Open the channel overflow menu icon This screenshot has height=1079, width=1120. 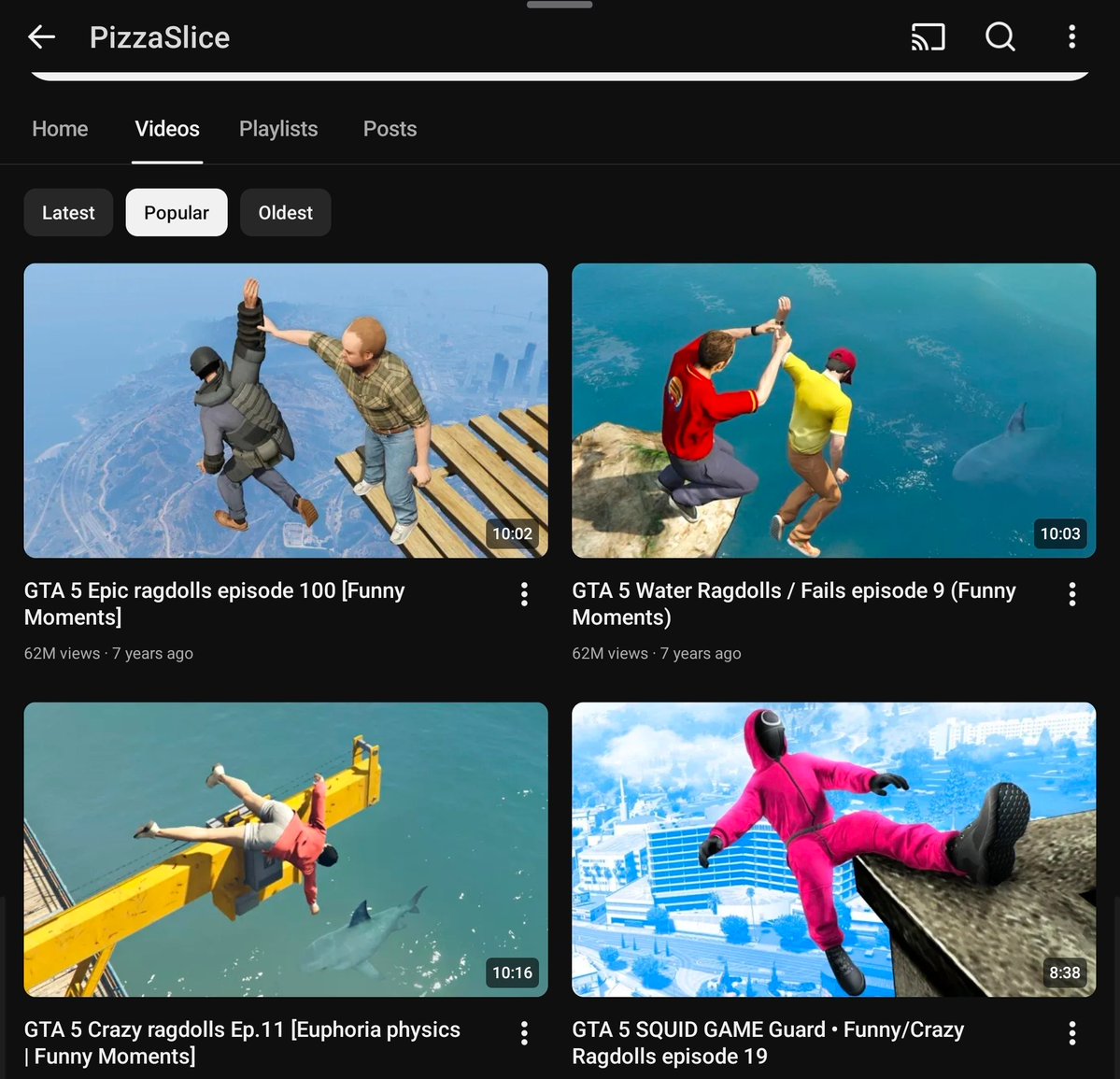[x=1071, y=36]
